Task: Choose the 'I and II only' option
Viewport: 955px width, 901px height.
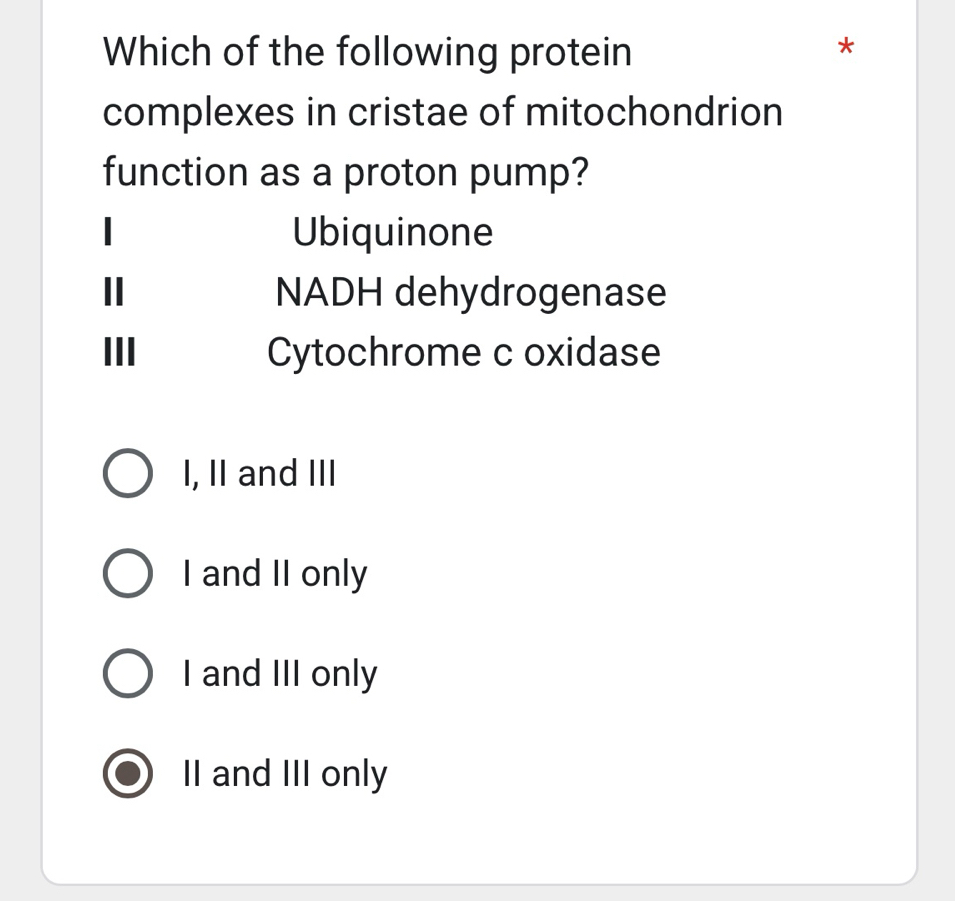Action: 127,573
